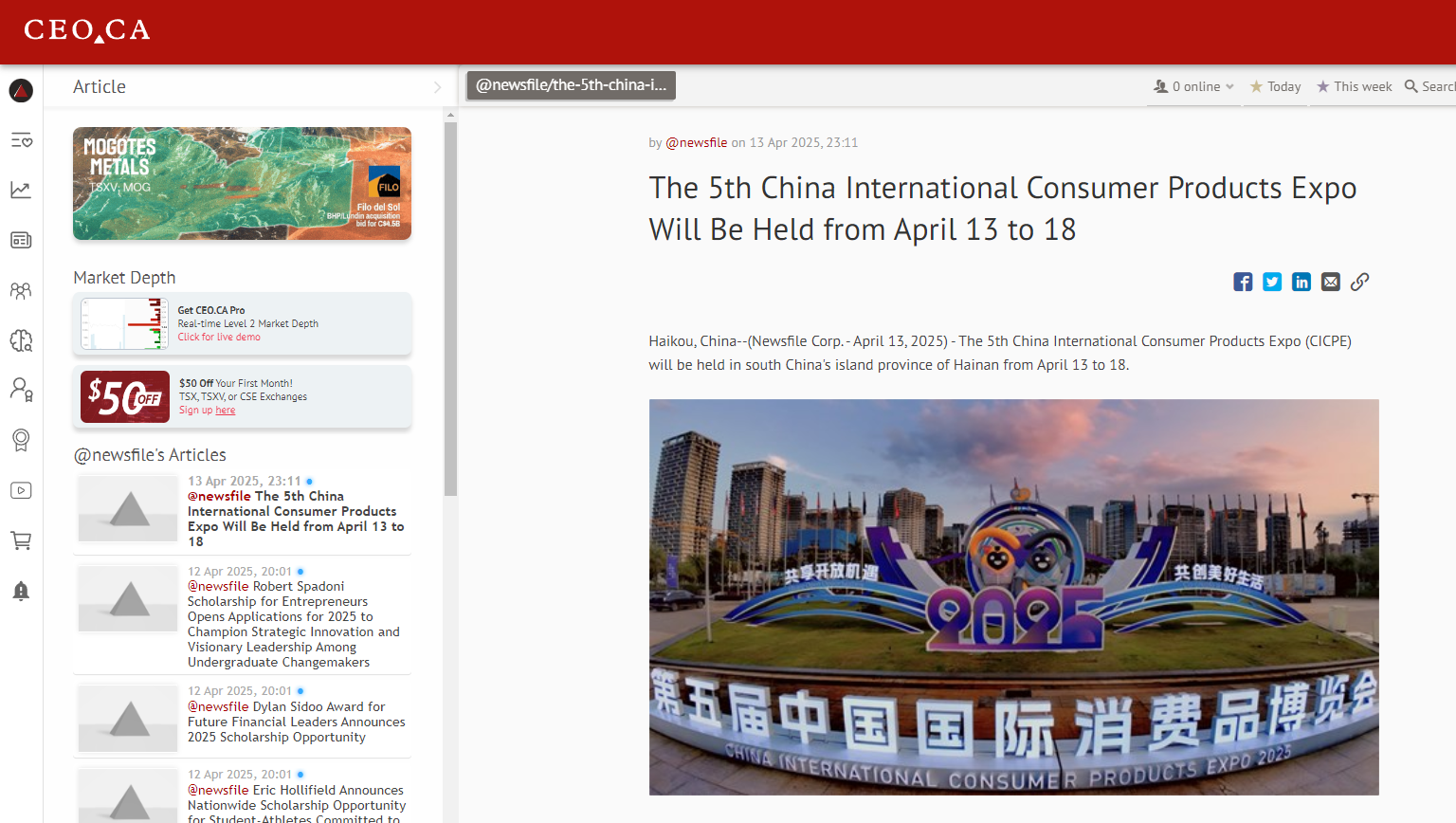Click the video play icon in sidebar

21,490
